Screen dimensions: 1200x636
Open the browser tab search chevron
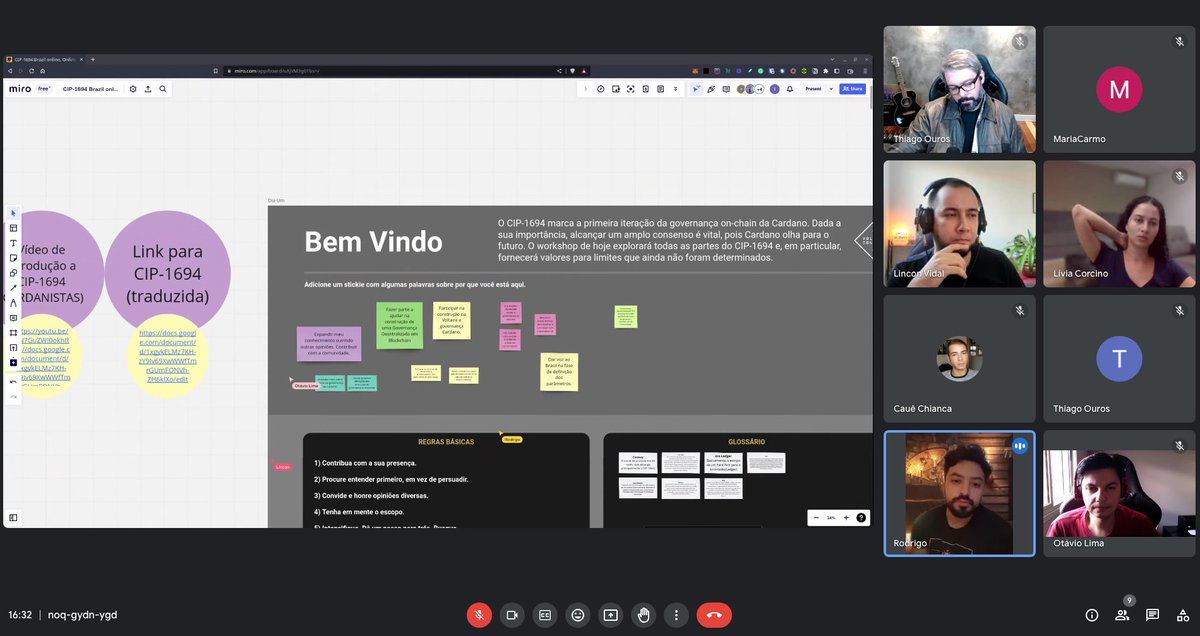coord(832,59)
